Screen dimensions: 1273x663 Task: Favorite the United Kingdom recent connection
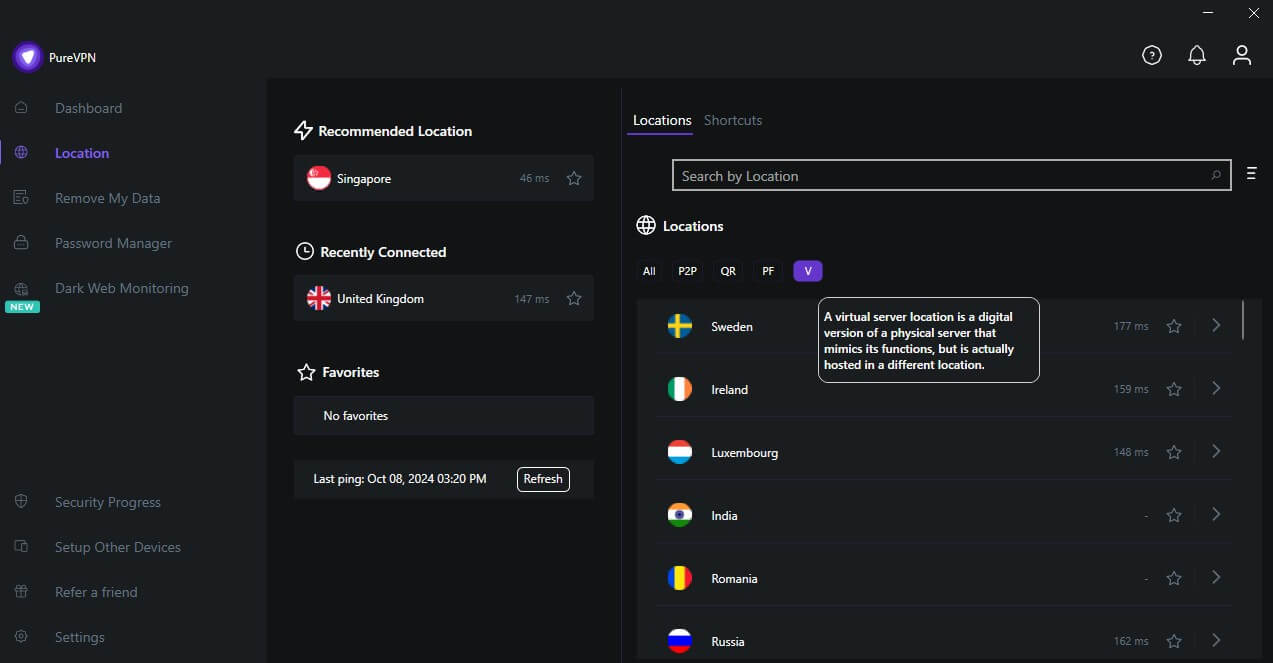pos(573,297)
